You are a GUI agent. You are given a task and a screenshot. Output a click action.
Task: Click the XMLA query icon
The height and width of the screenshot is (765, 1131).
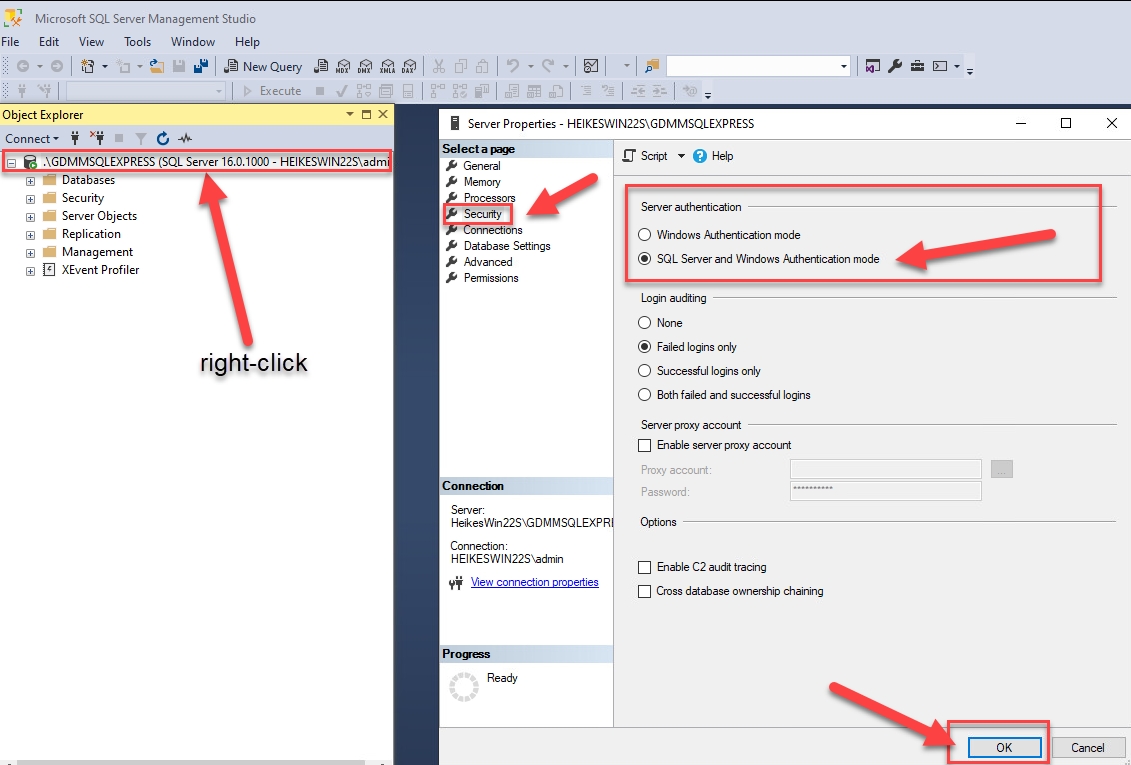(387, 66)
